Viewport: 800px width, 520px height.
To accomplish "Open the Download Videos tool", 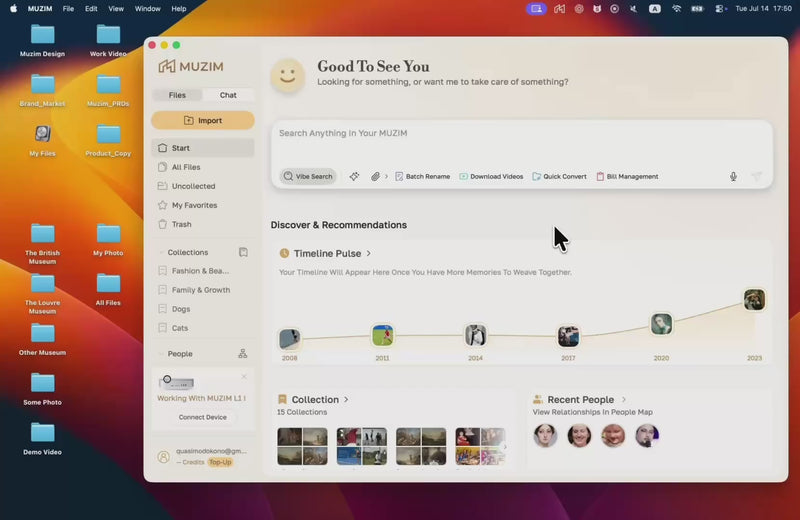I will (x=491, y=177).
